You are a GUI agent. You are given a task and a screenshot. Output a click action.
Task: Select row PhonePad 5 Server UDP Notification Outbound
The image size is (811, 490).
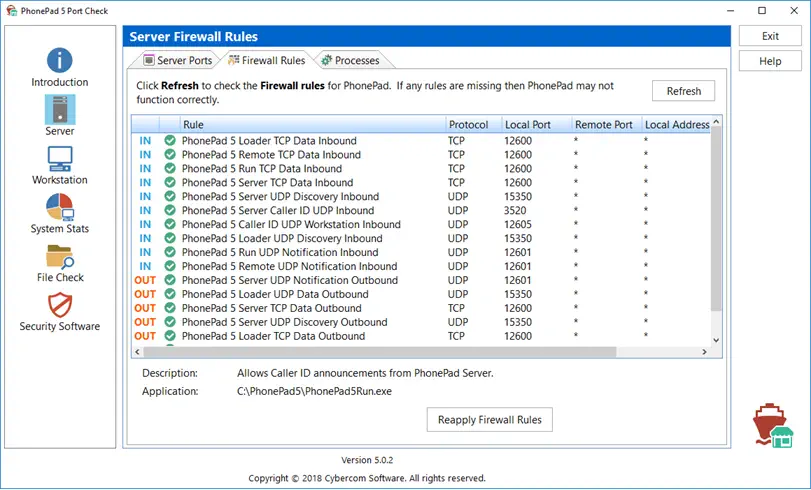pyautogui.click(x=421, y=280)
